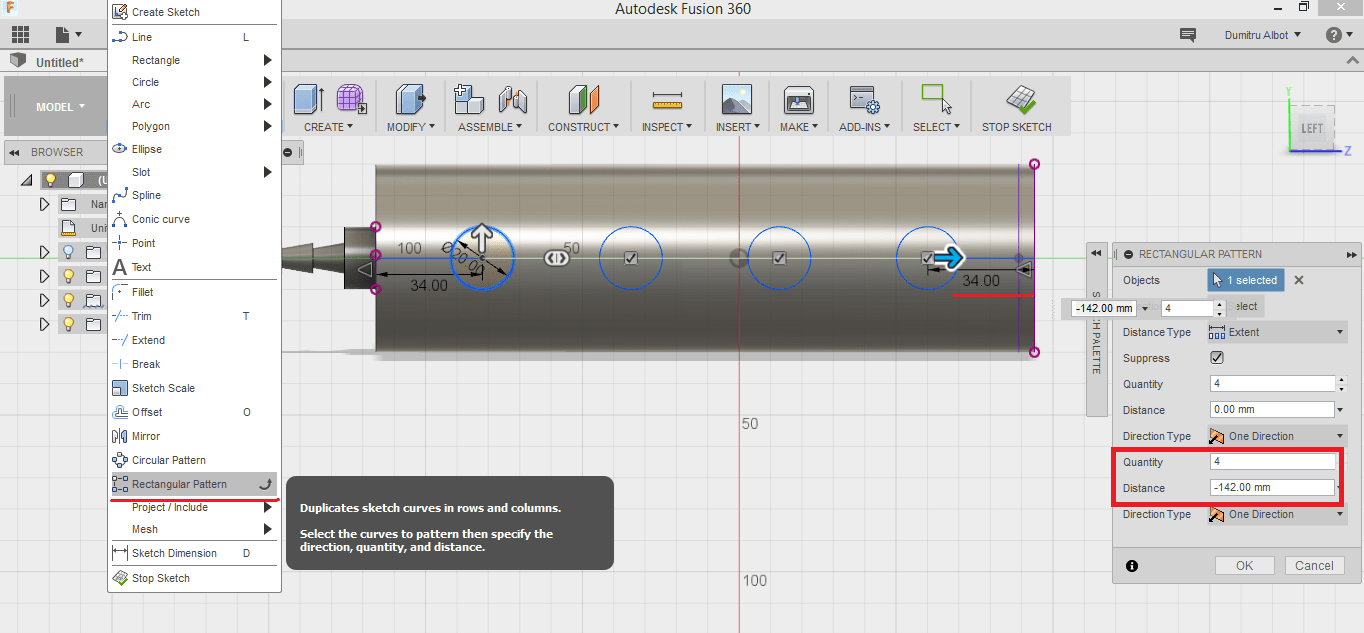Open the Distance Type Extent dropdown
The width and height of the screenshot is (1364, 633).
pos(1277,332)
